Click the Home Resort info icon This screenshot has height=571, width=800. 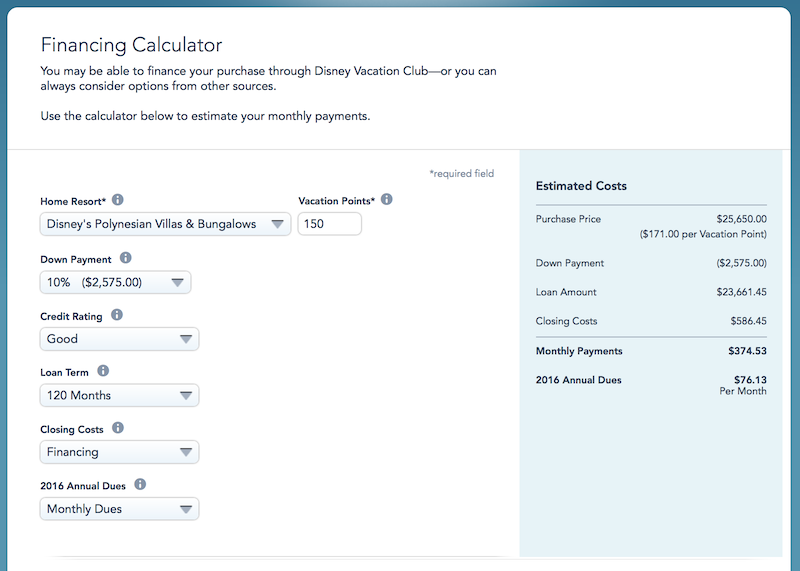click(118, 200)
